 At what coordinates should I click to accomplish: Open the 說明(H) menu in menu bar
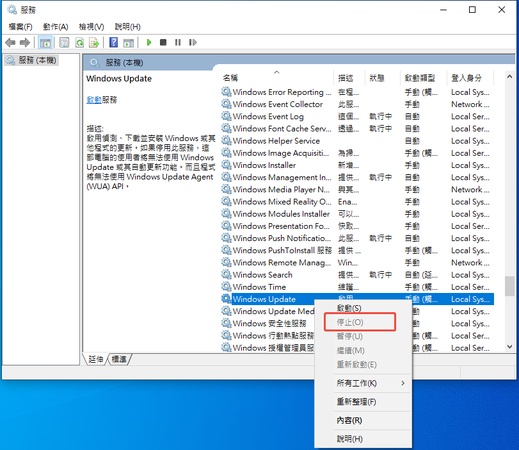coord(128,27)
